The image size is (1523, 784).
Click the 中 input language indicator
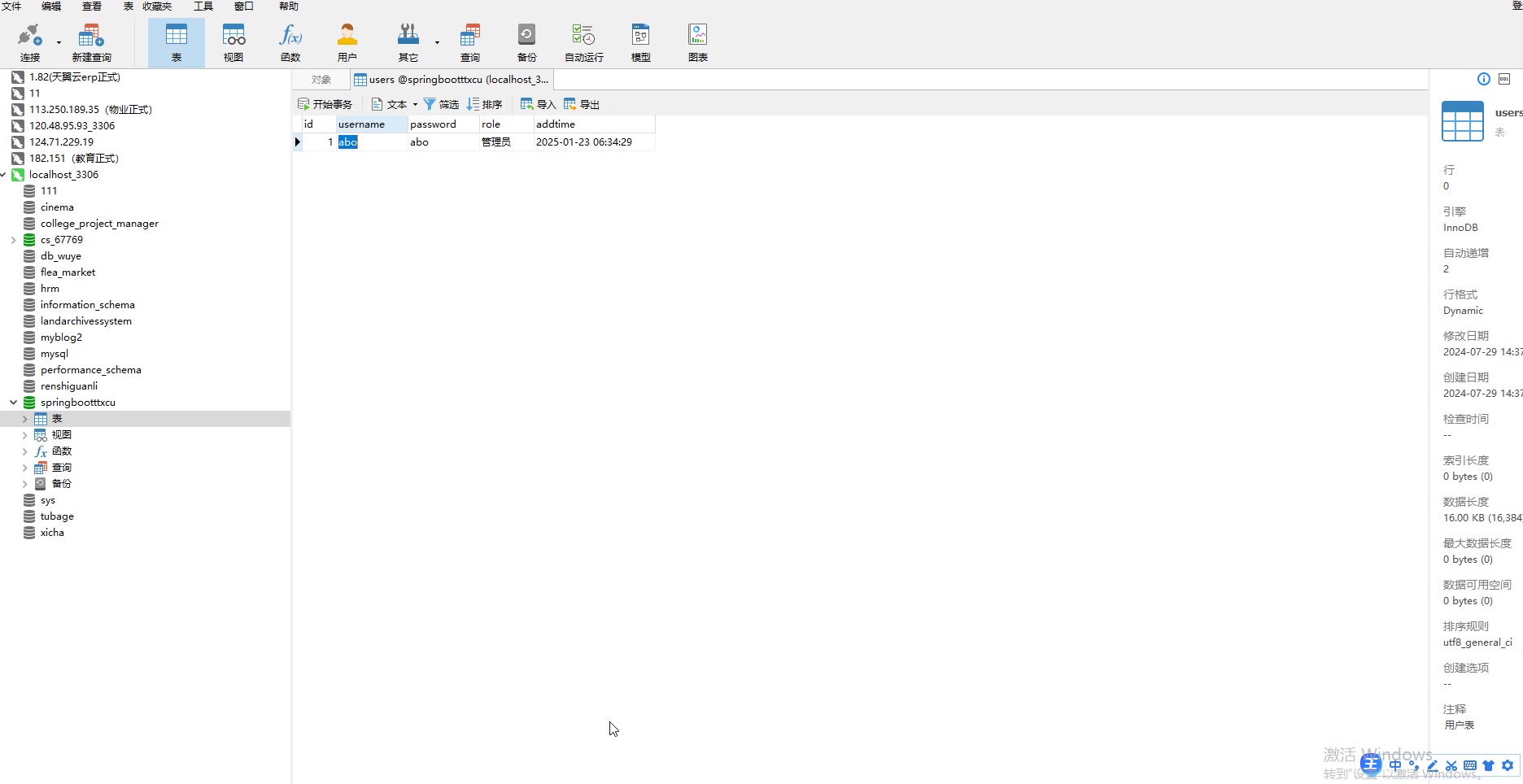[1395, 765]
